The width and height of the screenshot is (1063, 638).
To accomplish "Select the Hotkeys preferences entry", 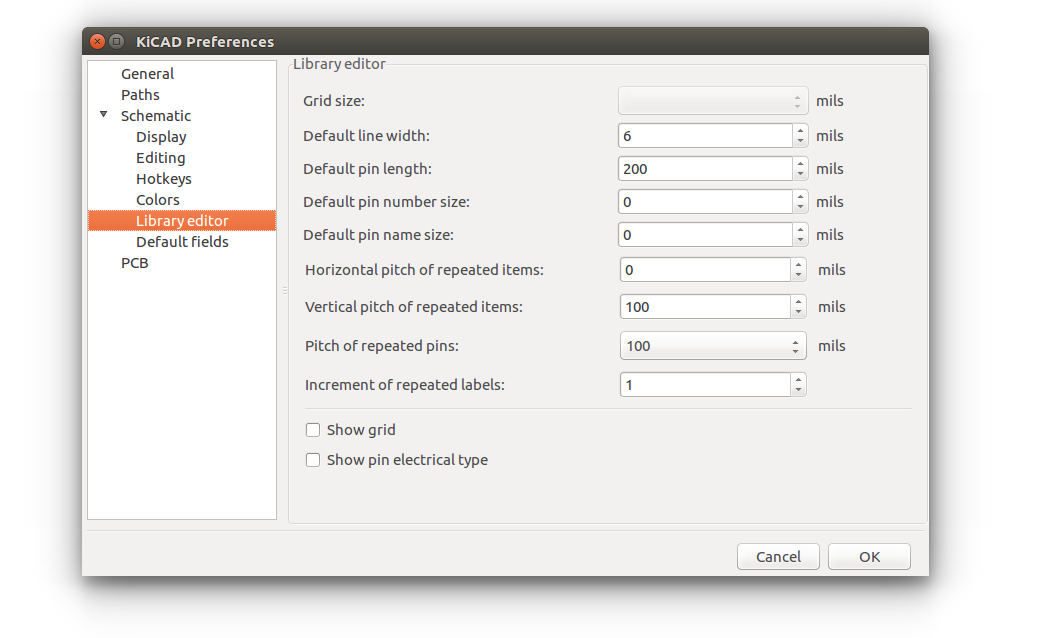I will point(163,179).
